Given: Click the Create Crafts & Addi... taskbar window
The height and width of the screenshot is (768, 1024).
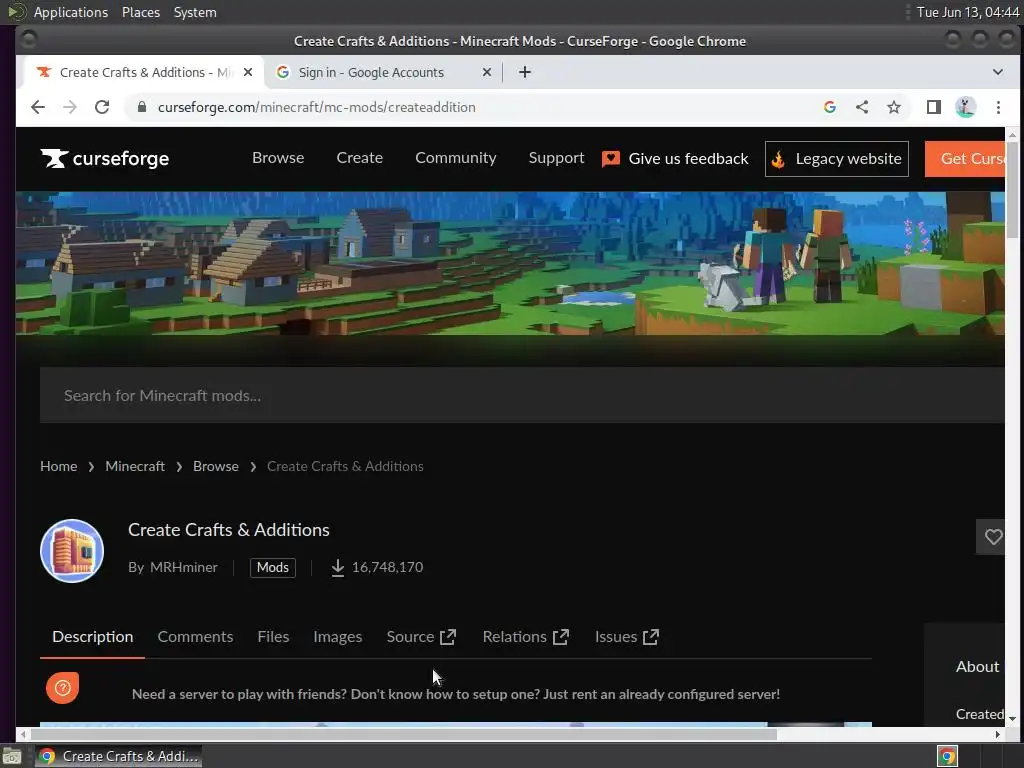Looking at the screenshot, I should click(x=118, y=756).
